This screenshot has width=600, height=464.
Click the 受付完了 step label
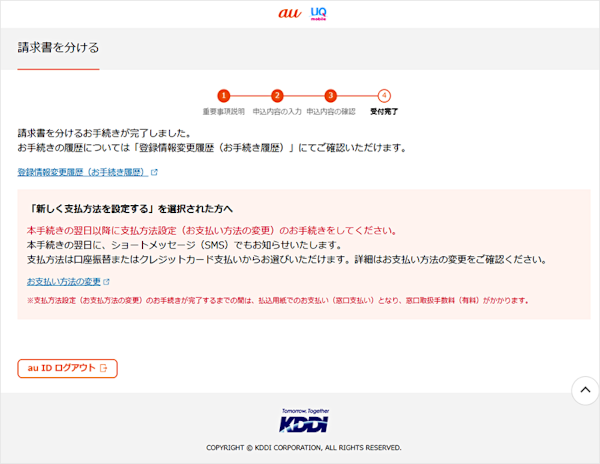pyautogui.click(x=384, y=112)
